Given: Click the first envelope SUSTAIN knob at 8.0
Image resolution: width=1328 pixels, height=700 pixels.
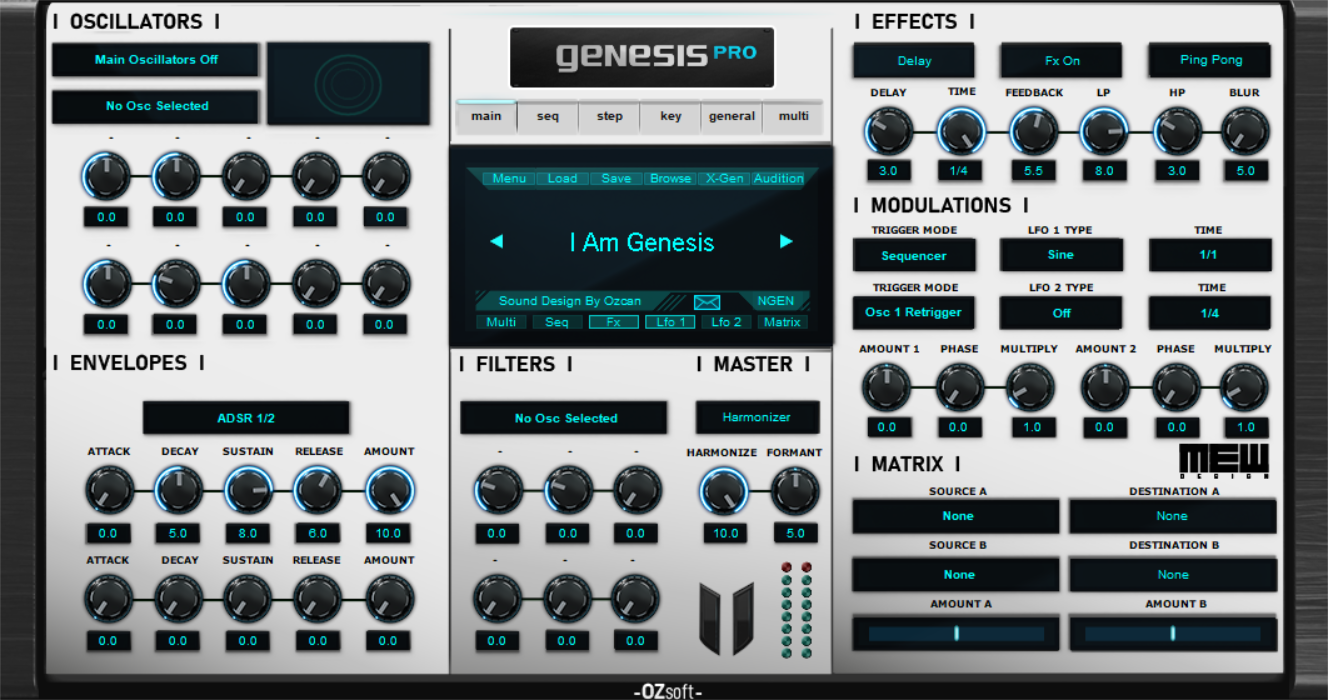Looking at the screenshot, I should tap(248, 490).
